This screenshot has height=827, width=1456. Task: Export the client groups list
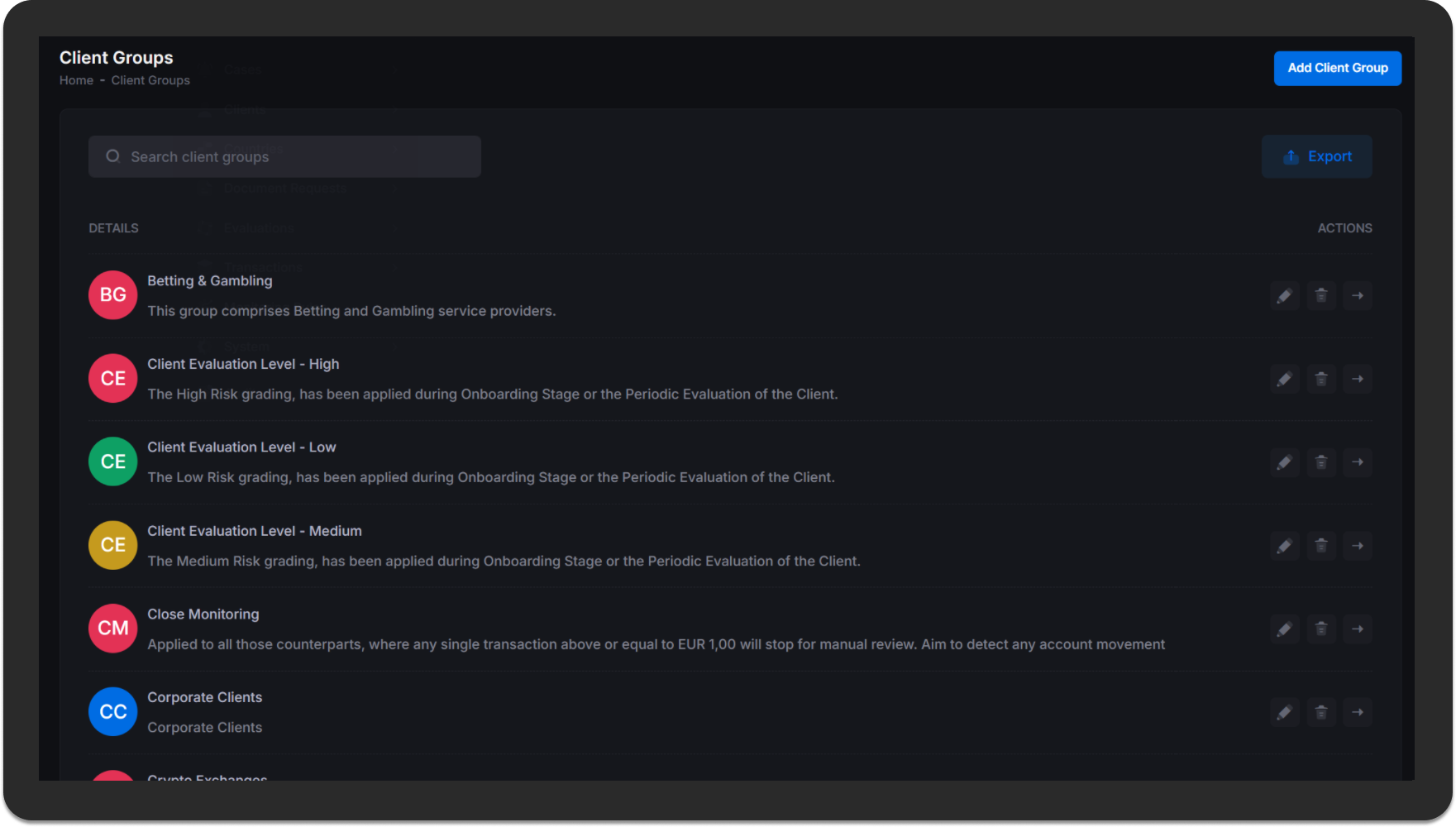(1316, 156)
